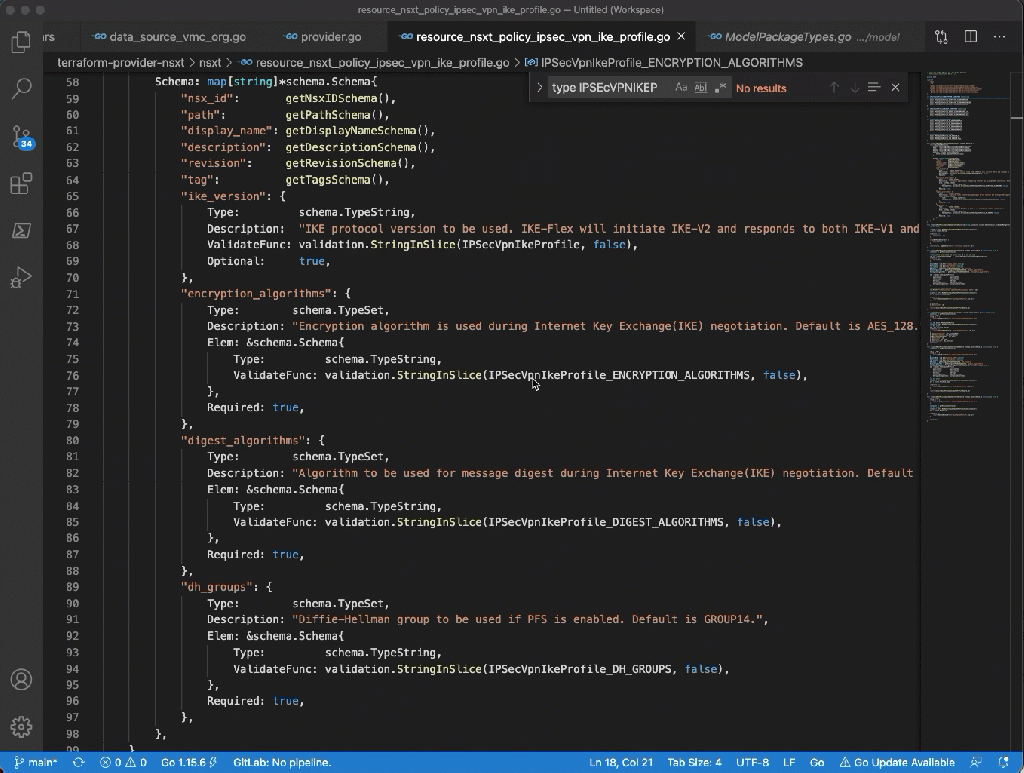Switch to the data_source_vmc_org.go tab
1024x773 pixels.
(169, 37)
